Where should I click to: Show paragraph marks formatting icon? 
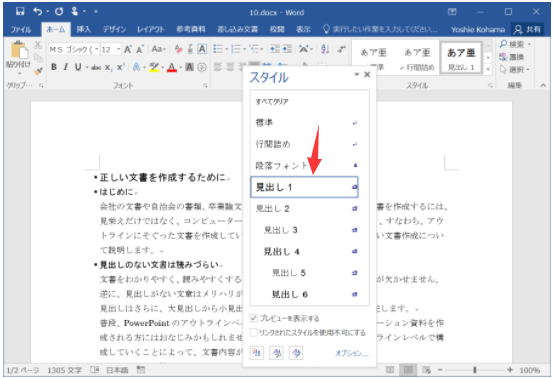(x=341, y=49)
